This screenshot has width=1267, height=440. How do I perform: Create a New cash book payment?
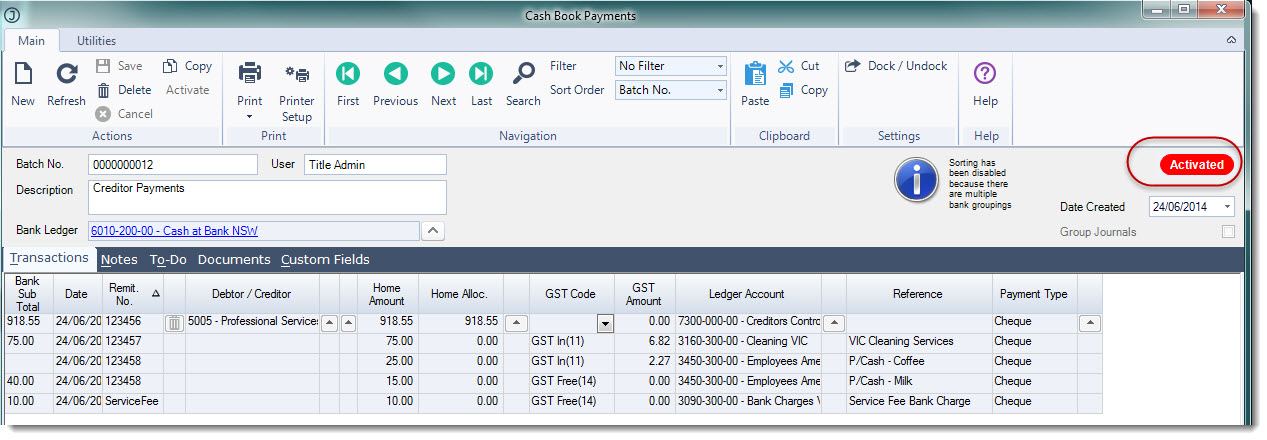22,83
